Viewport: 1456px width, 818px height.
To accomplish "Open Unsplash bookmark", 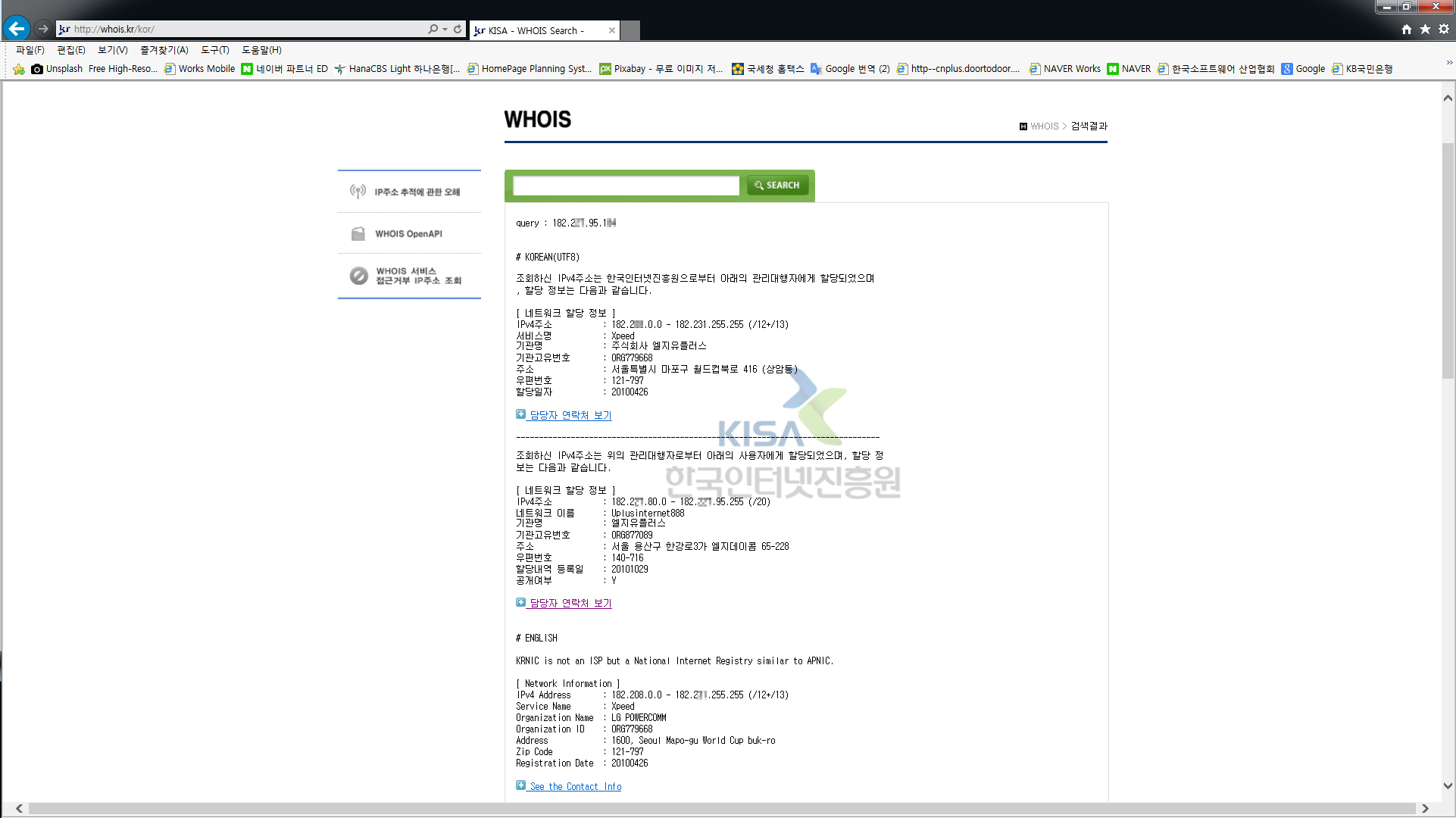I will (57, 69).
